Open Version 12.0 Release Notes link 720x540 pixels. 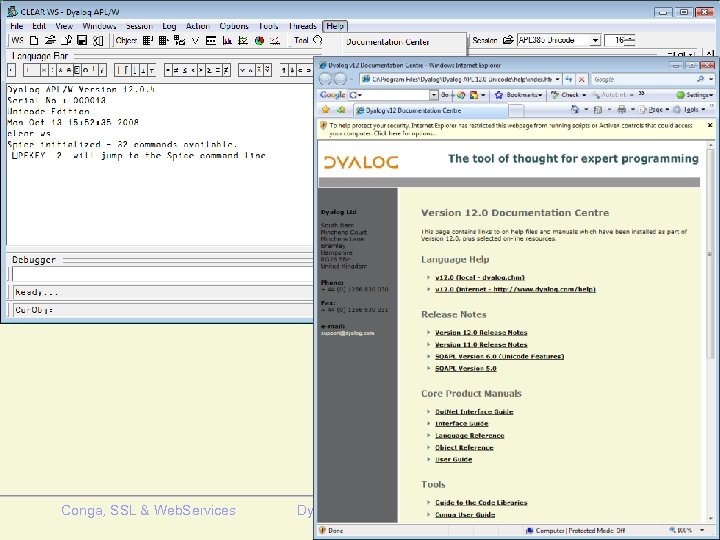[481, 332]
